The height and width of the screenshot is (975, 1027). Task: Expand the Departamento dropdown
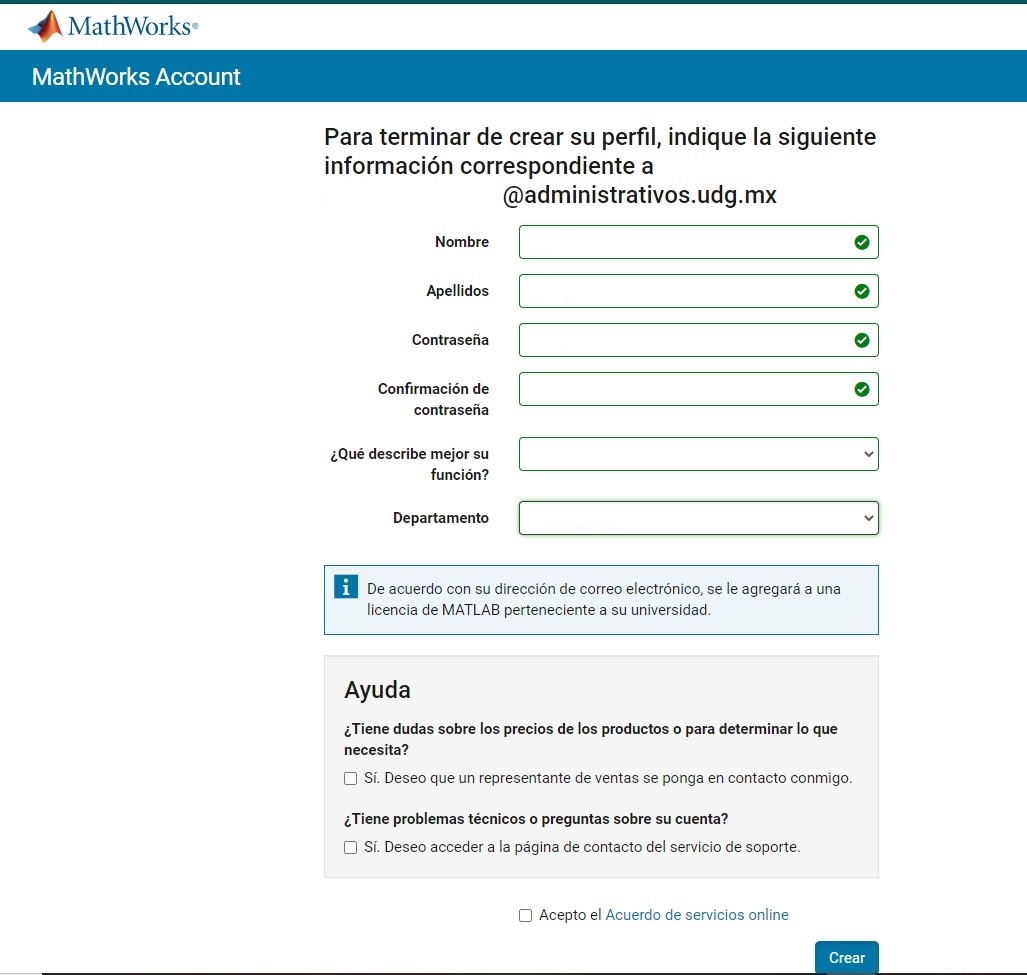click(698, 518)
